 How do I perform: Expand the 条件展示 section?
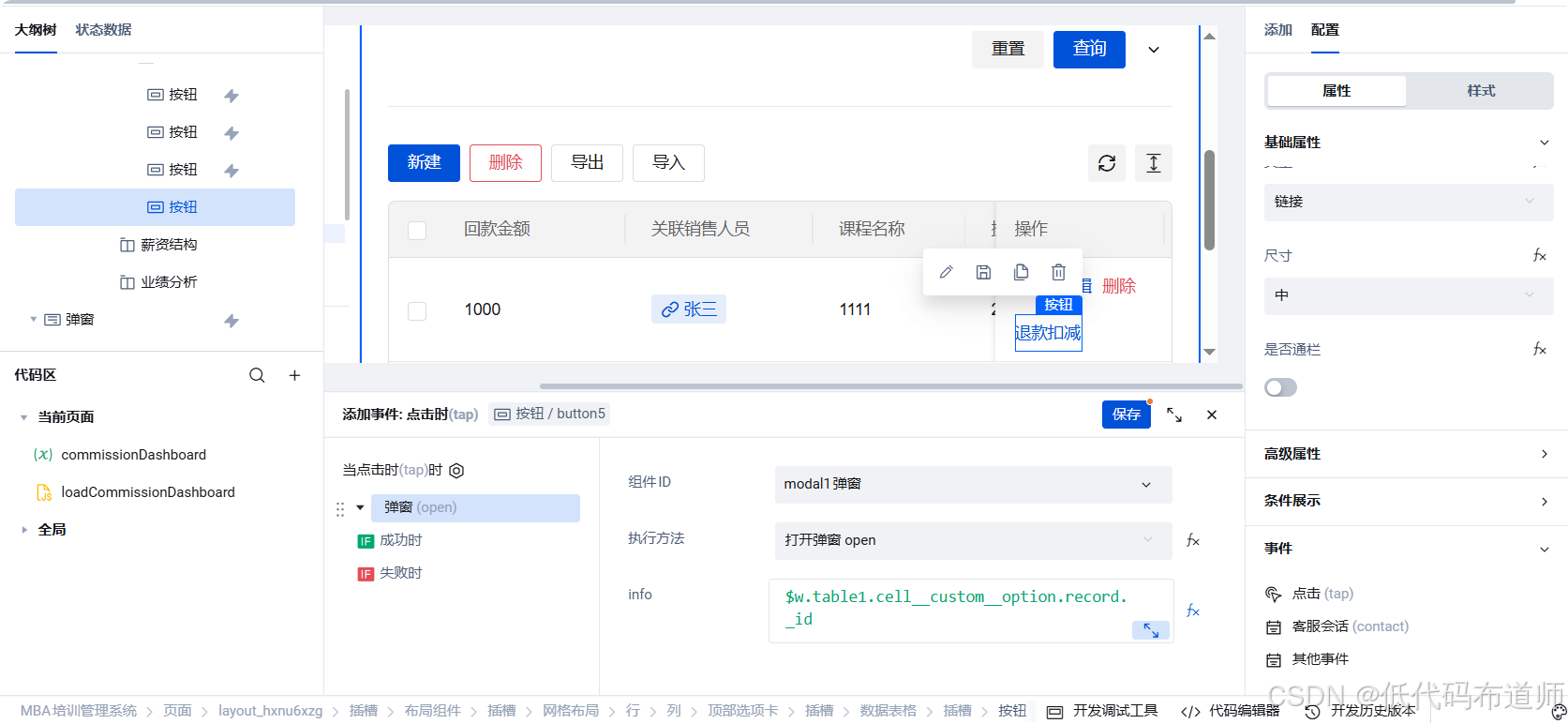pyautogui.click(x=1407, y=501)
